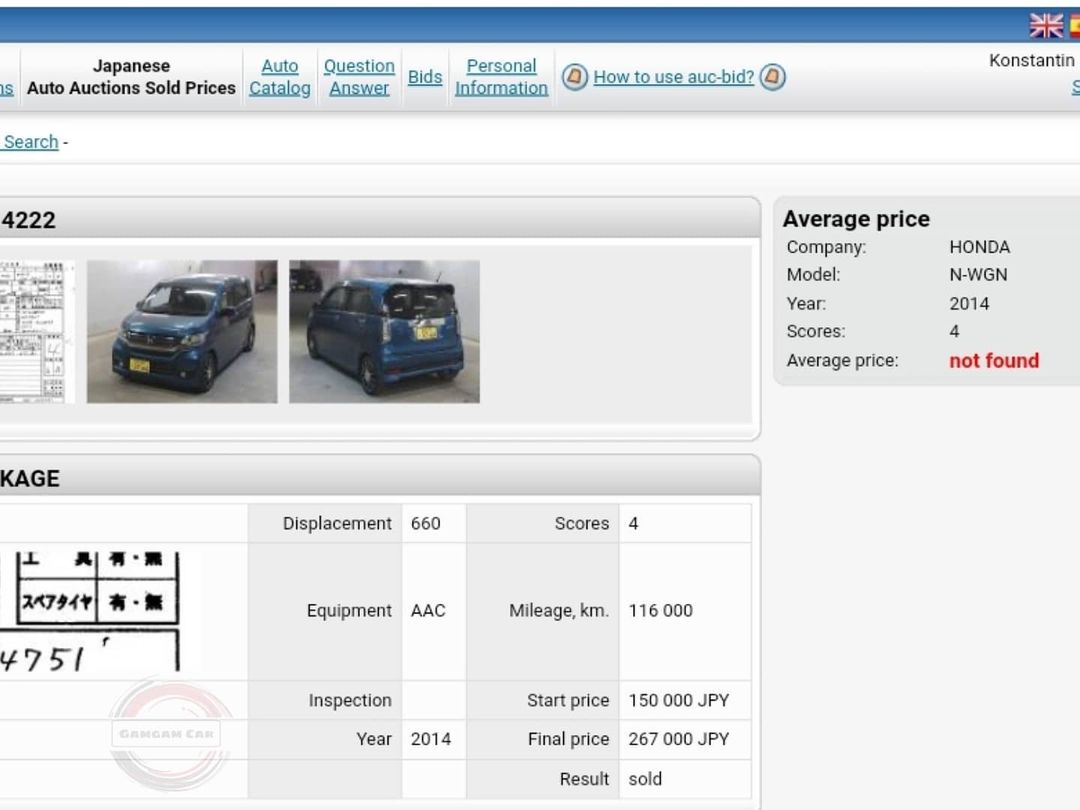This screenshot has height=810, width=1080.
Task: Open Personal Information page
Action: click(x=501, y=76)
